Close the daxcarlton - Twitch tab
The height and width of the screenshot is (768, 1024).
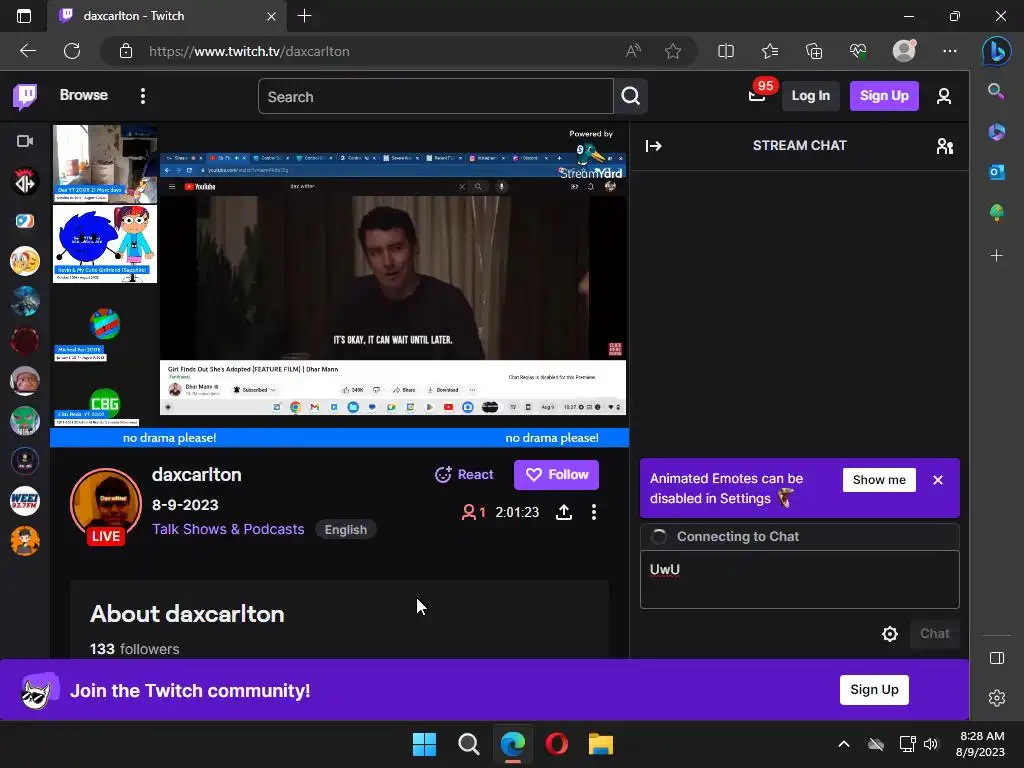272,16
